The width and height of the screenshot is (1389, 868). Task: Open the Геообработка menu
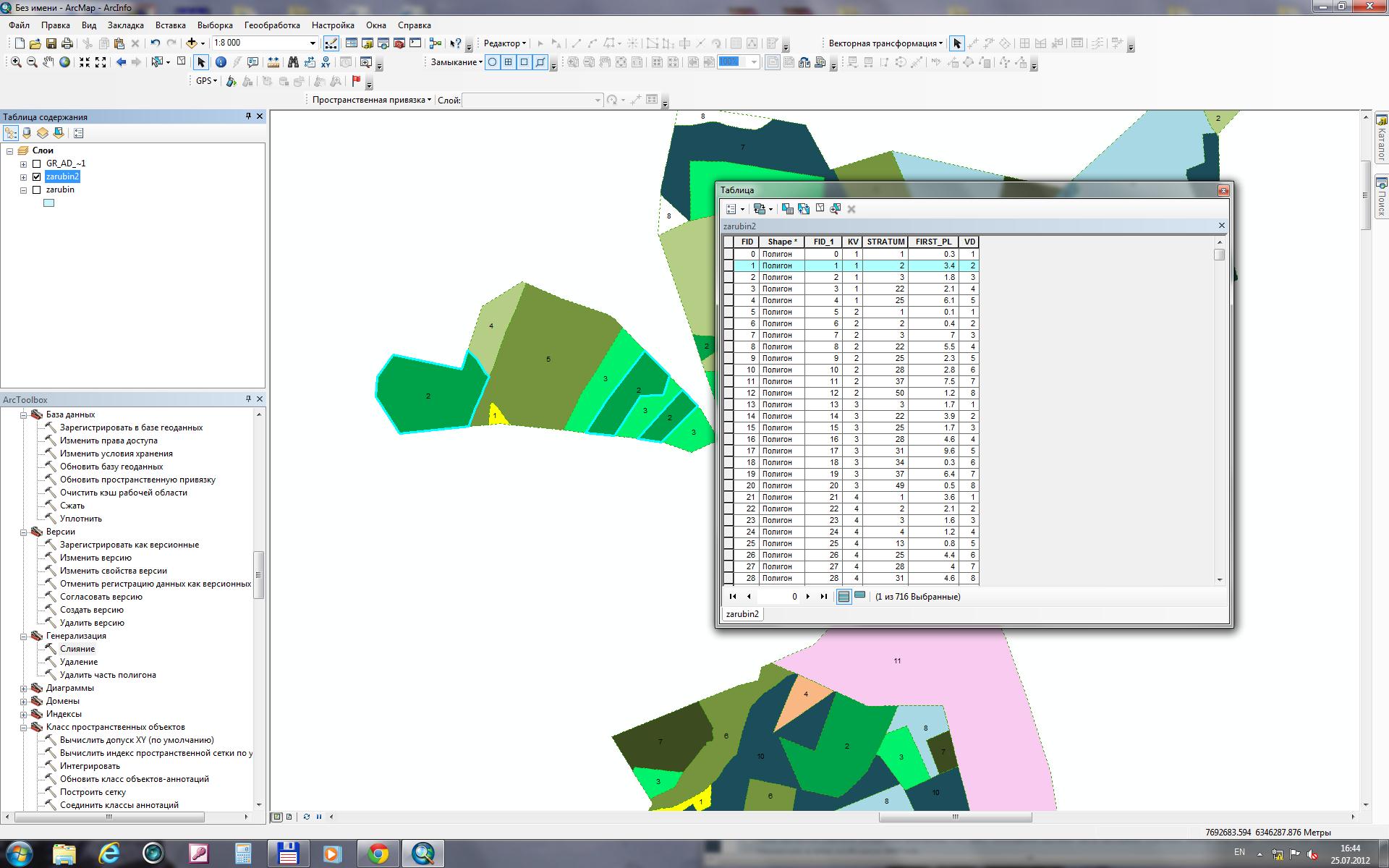pyautogui.click(x=272, y=25)
